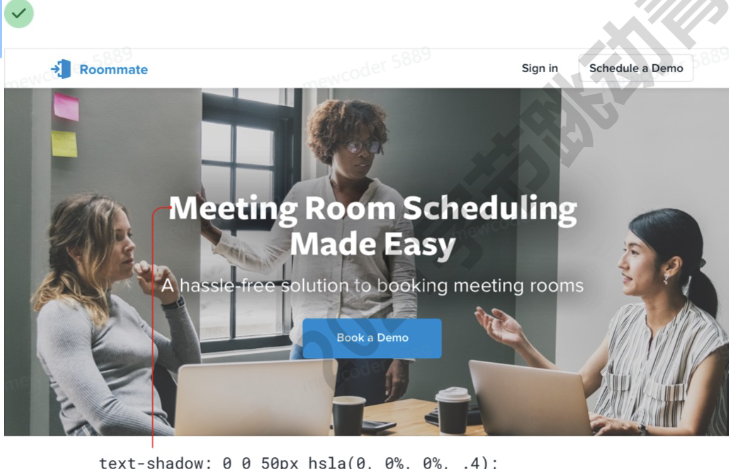Viewport: 729px width, 469px height.
Task: Click the Schedule a Demo button
Action: tap(636, 68)
